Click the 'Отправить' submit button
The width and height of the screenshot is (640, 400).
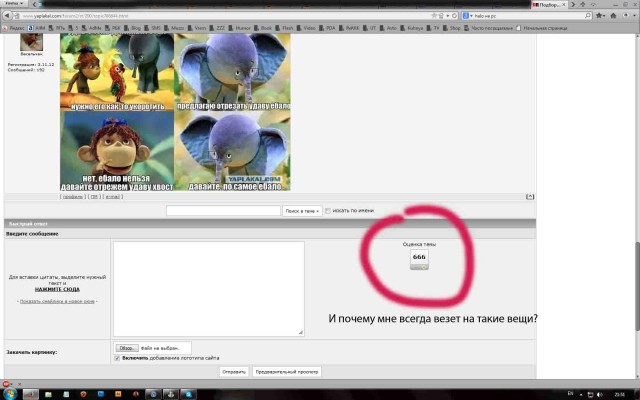click(234, 372)
